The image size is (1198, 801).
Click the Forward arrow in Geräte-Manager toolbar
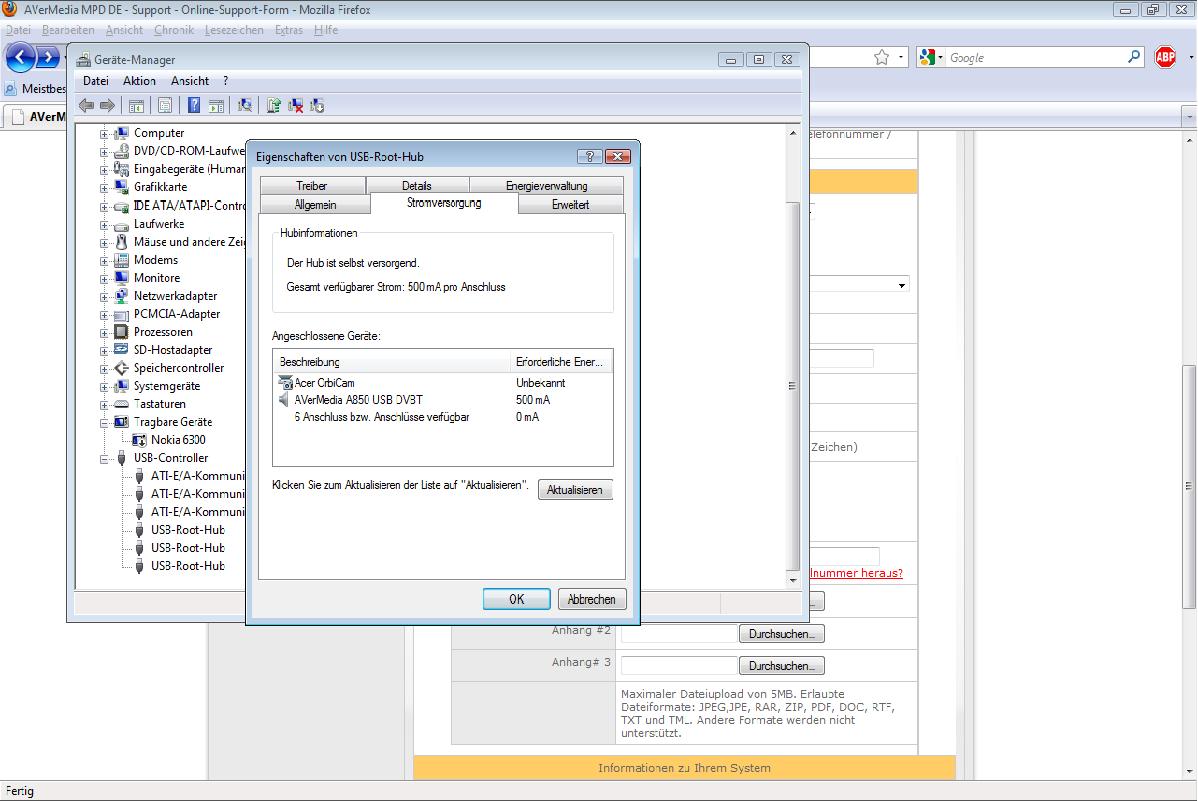(108, 105)
